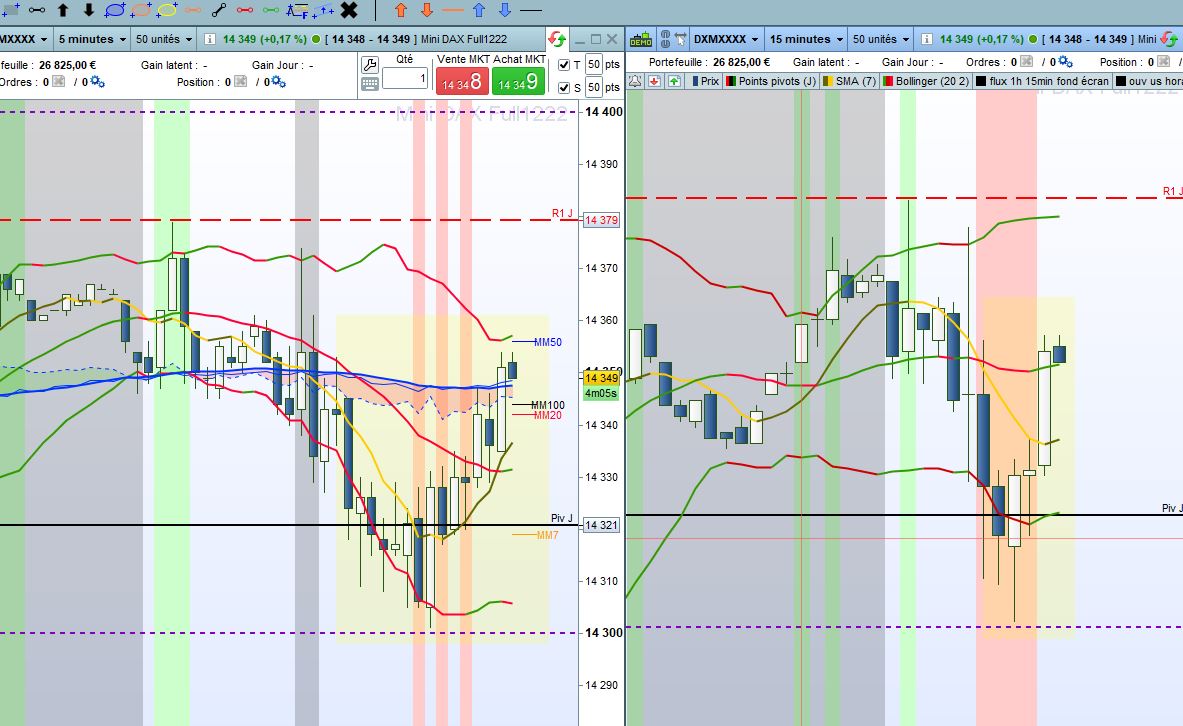Image resolution: width=1183 pixels, height=726 pixels.
Task: Open orders gear icon in right chart
Action: click(x=1065, y=62)
